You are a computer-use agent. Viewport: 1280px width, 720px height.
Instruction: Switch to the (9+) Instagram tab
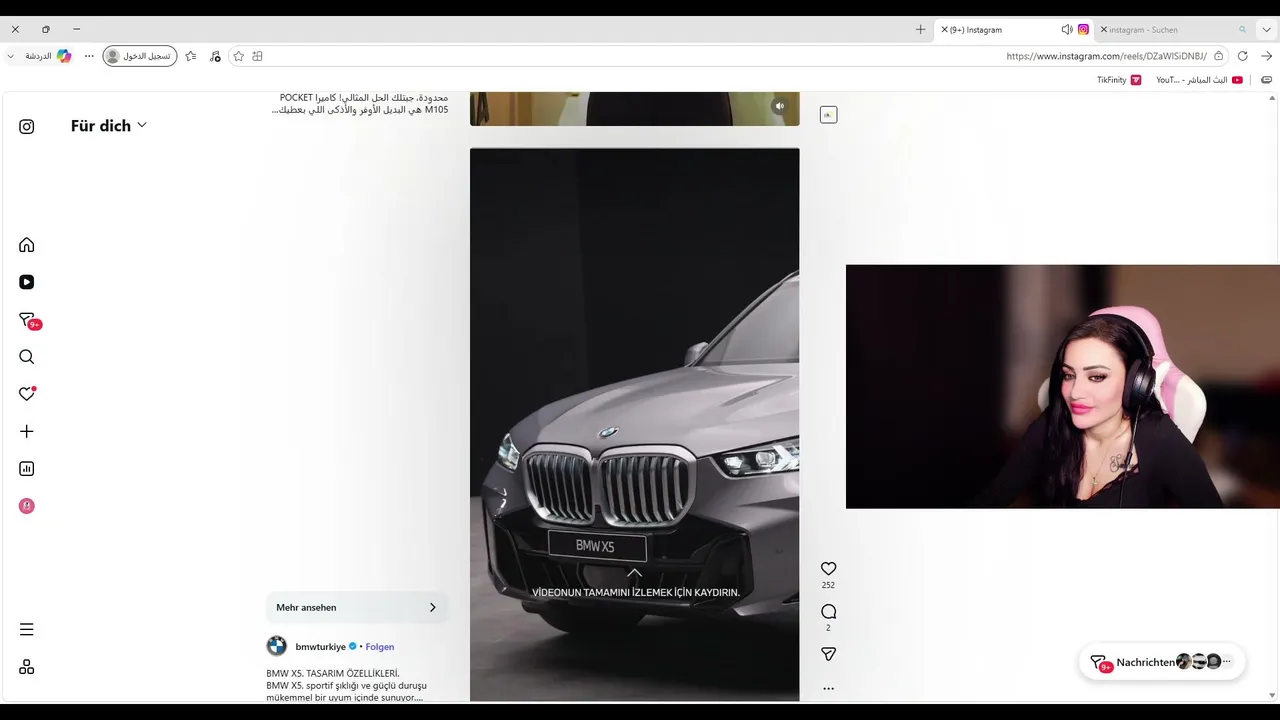[x=1013, y=30]
